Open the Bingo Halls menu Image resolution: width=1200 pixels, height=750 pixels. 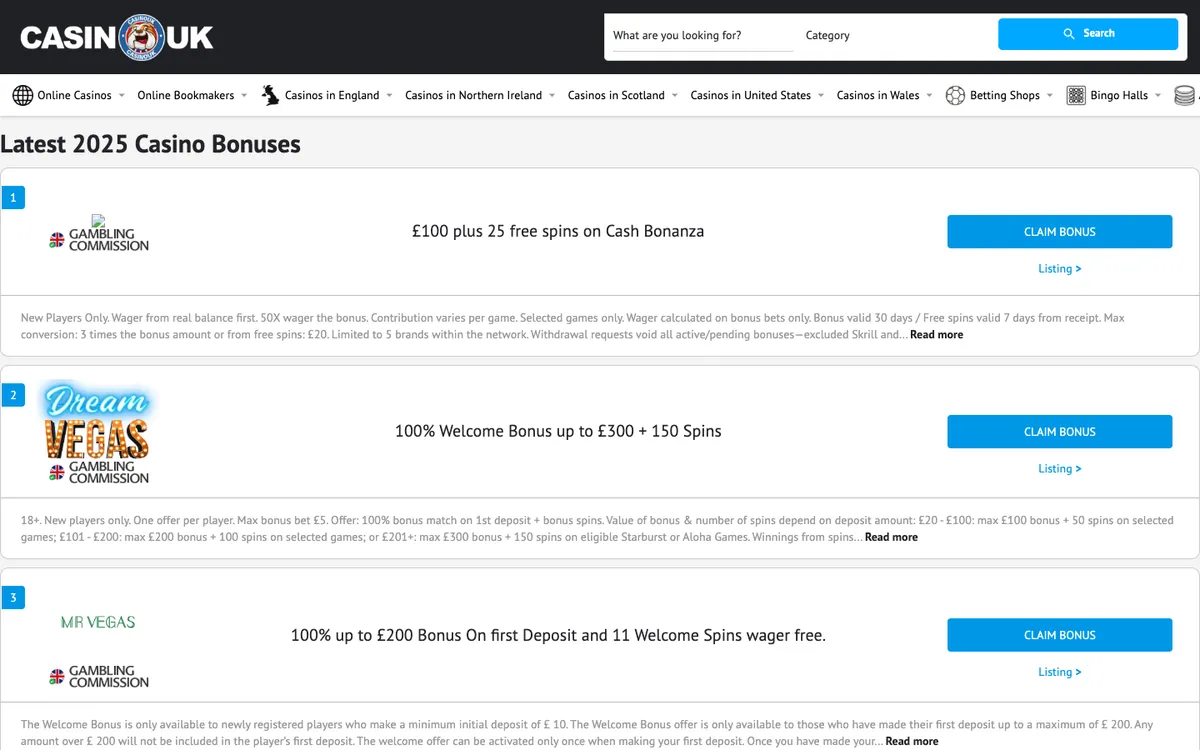point(1119,95)
